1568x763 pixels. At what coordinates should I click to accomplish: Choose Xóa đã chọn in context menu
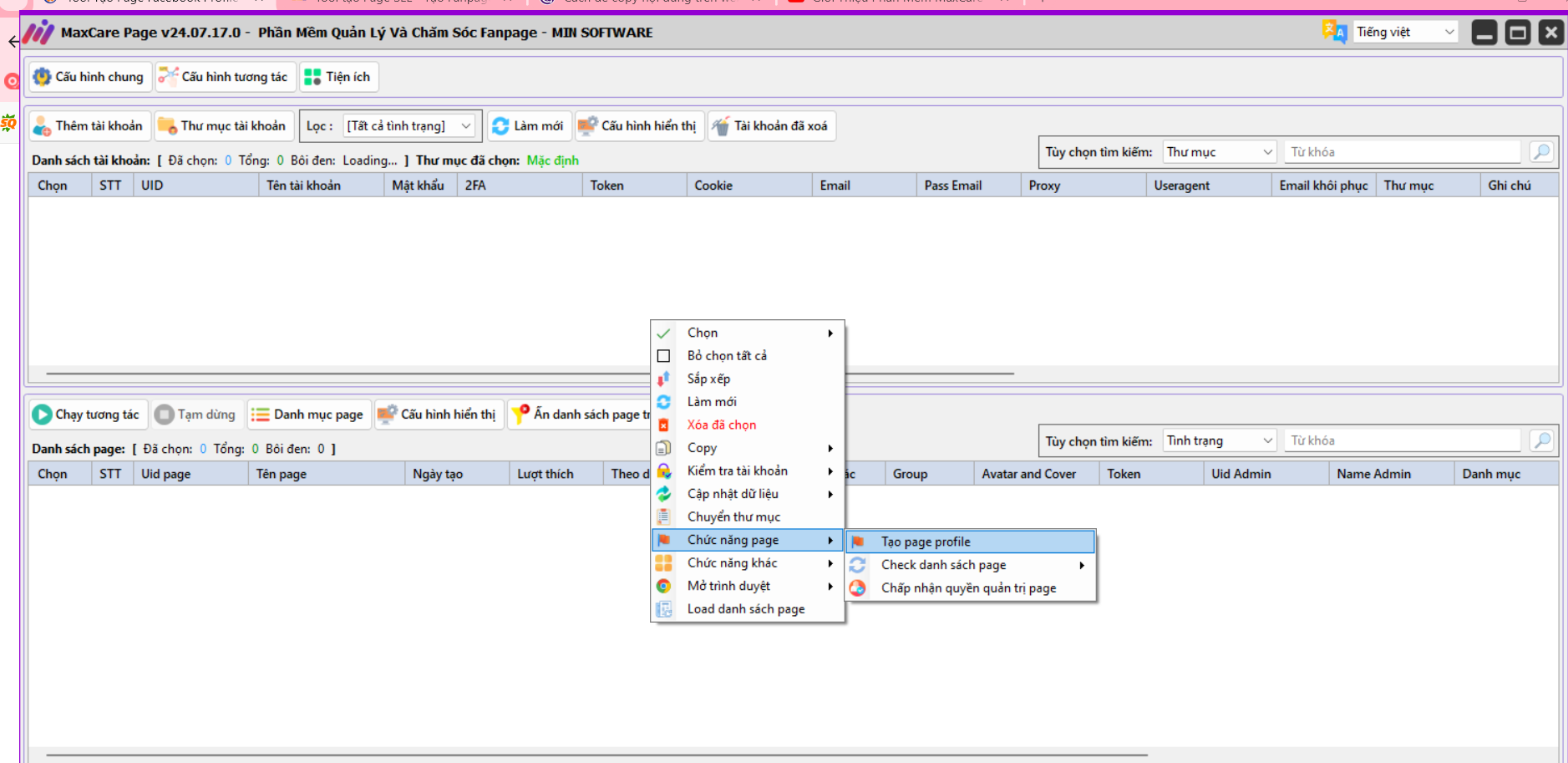pos(721,425)
